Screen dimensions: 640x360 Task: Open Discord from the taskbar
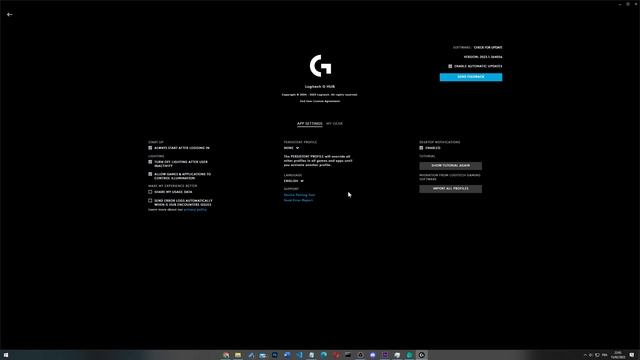click(373, 355)
